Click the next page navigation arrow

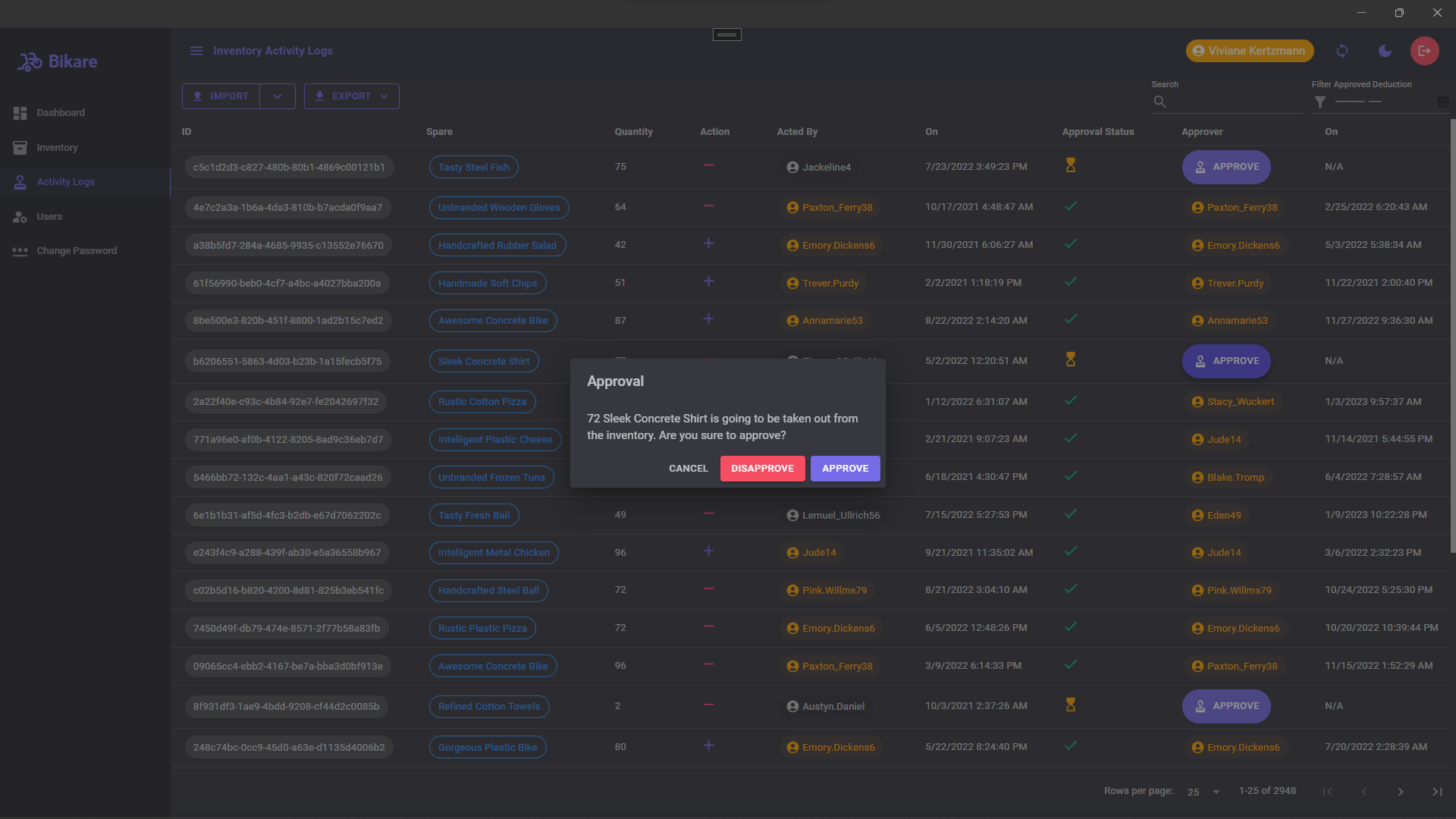1401,791
